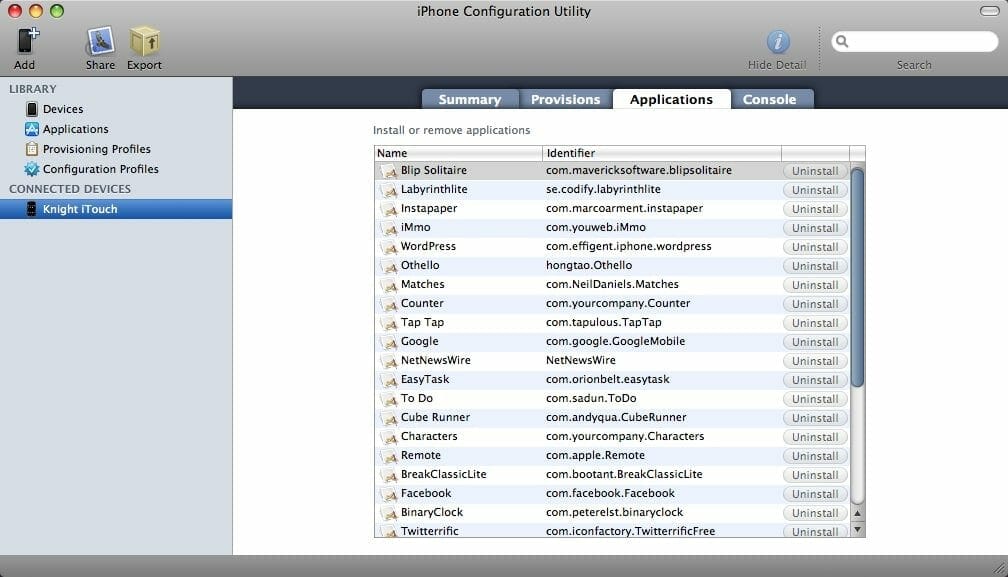Select the Knight iTouch connected device
Screen dimensions: 1008x577
(79, 209)
